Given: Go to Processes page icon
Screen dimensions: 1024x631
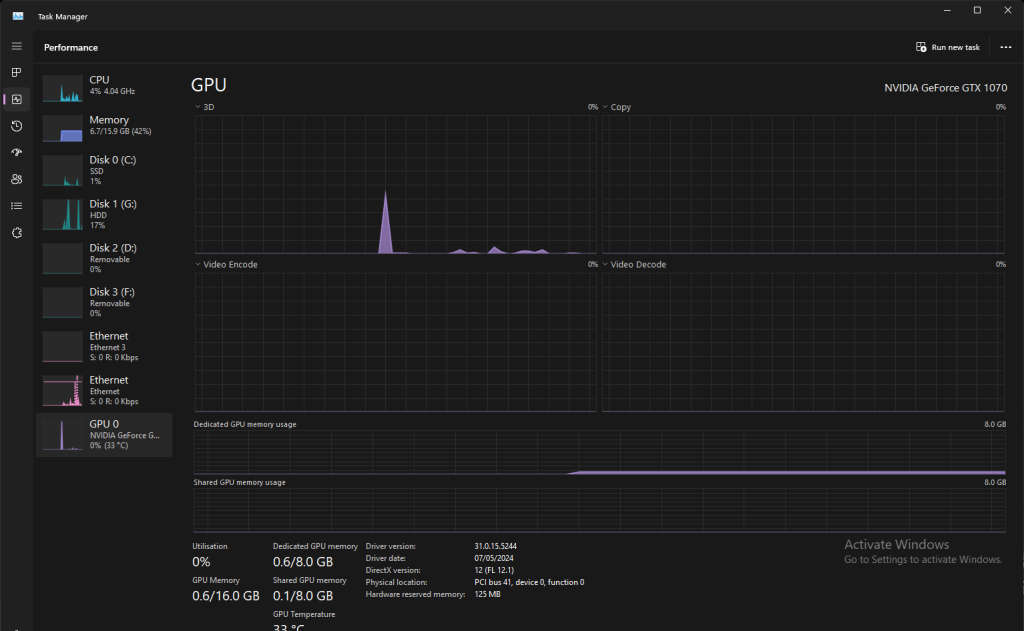Looking at the screenshot, I should coord(16,73).
